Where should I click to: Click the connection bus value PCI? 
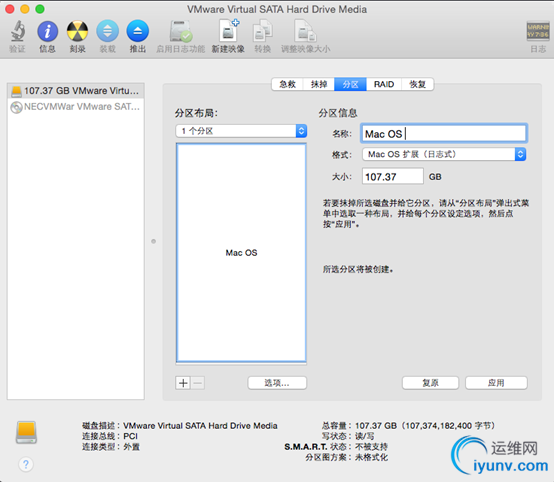[x=130, y=436]
